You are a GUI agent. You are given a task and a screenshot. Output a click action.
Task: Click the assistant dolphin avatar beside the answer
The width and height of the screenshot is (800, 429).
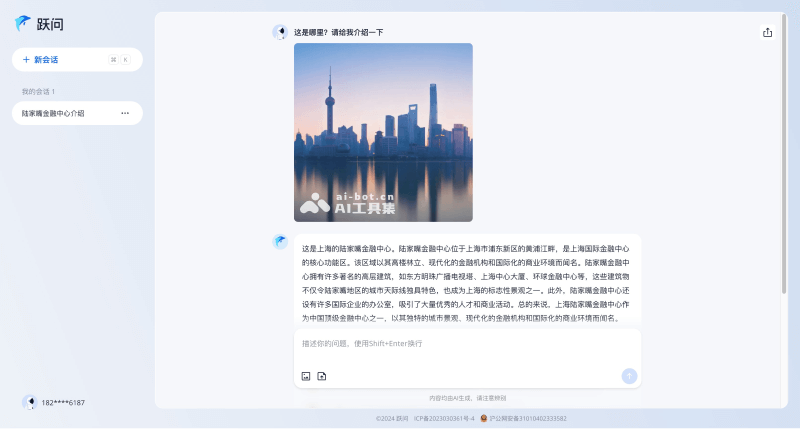point(280,241)
